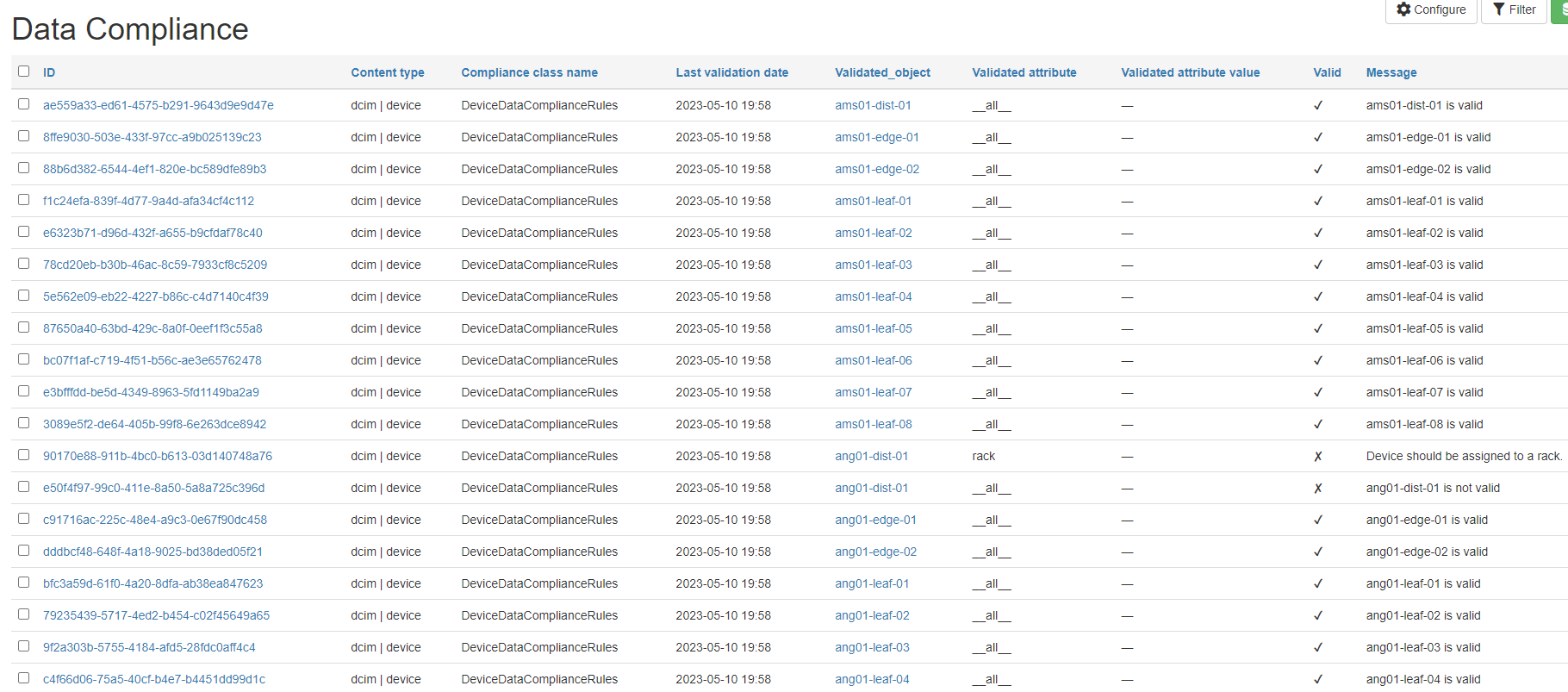Click the valid checkmark in the ams01-dist-01 row
This screenshot has height=692, width=1568.
1317,106
